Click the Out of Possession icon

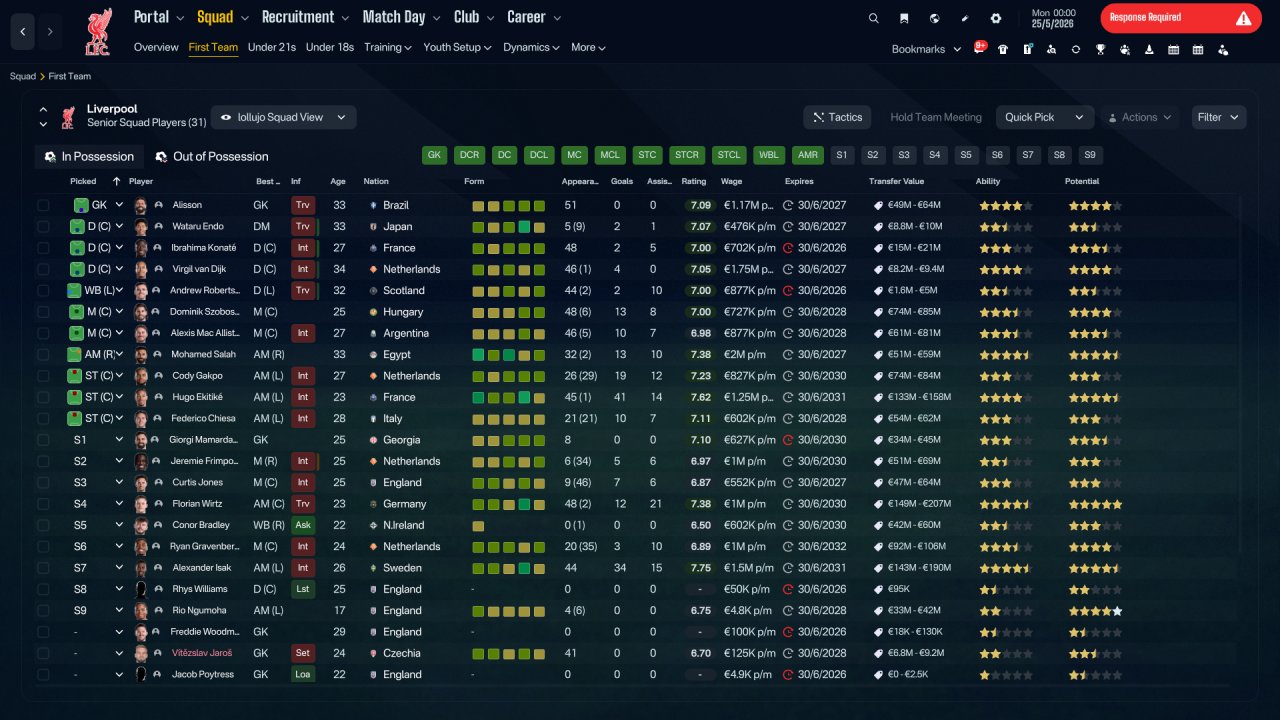[161, 157]
